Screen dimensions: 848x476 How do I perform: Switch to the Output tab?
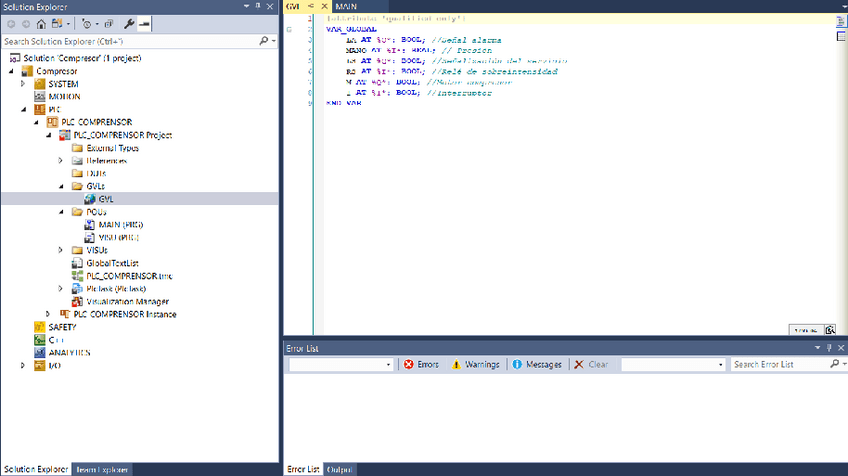(x=339, y=469)
